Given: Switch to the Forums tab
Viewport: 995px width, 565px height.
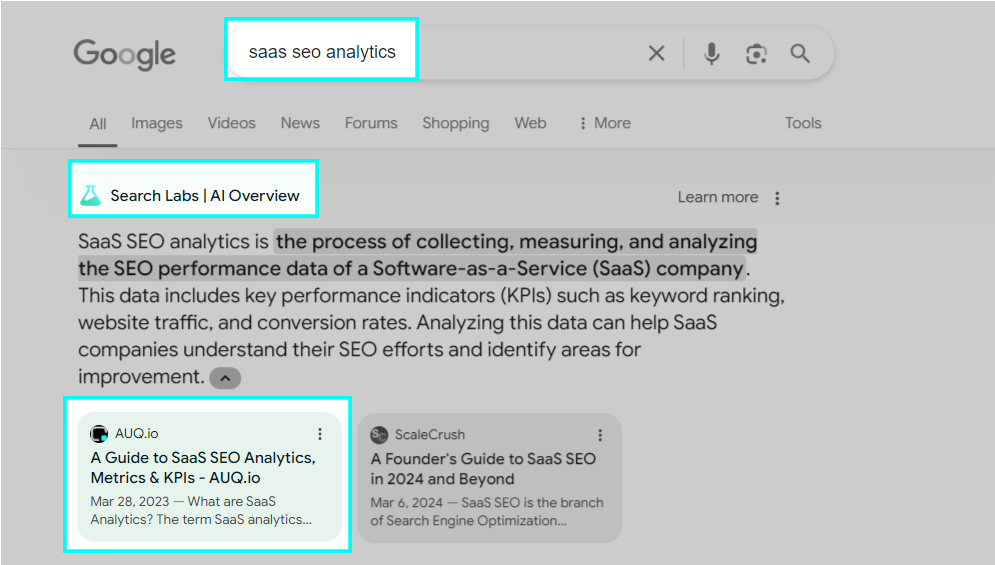Looking at the screenshot, I should (x=371, y=123).
